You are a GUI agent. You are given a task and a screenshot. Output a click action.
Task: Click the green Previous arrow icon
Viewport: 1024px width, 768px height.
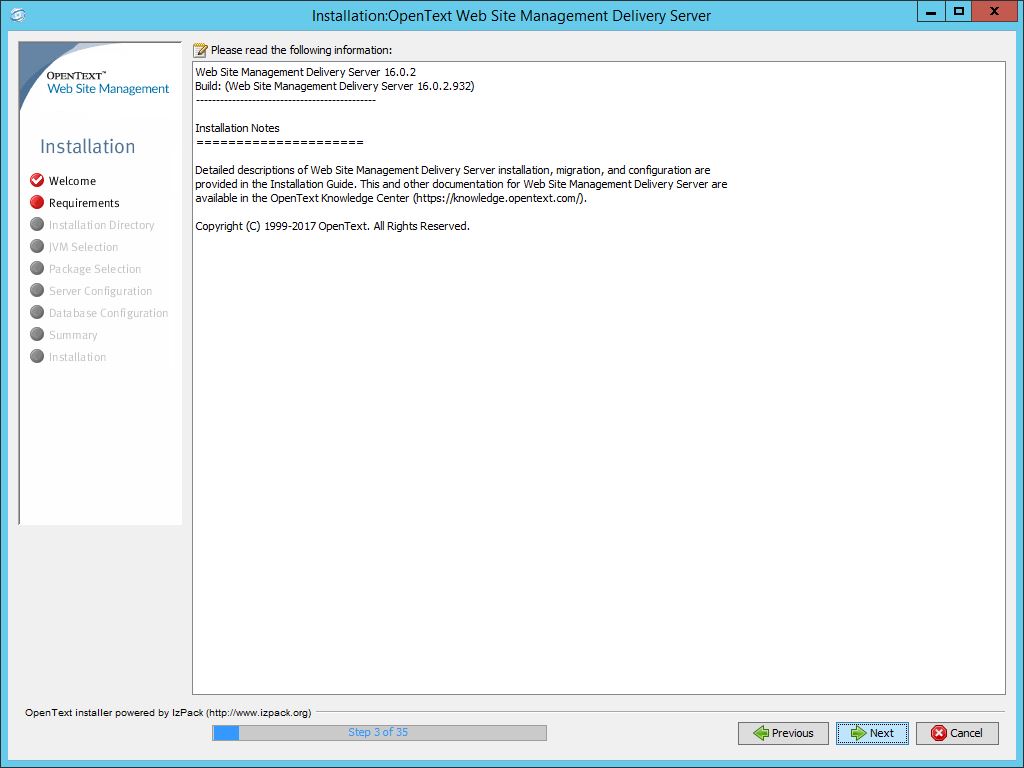761,733
